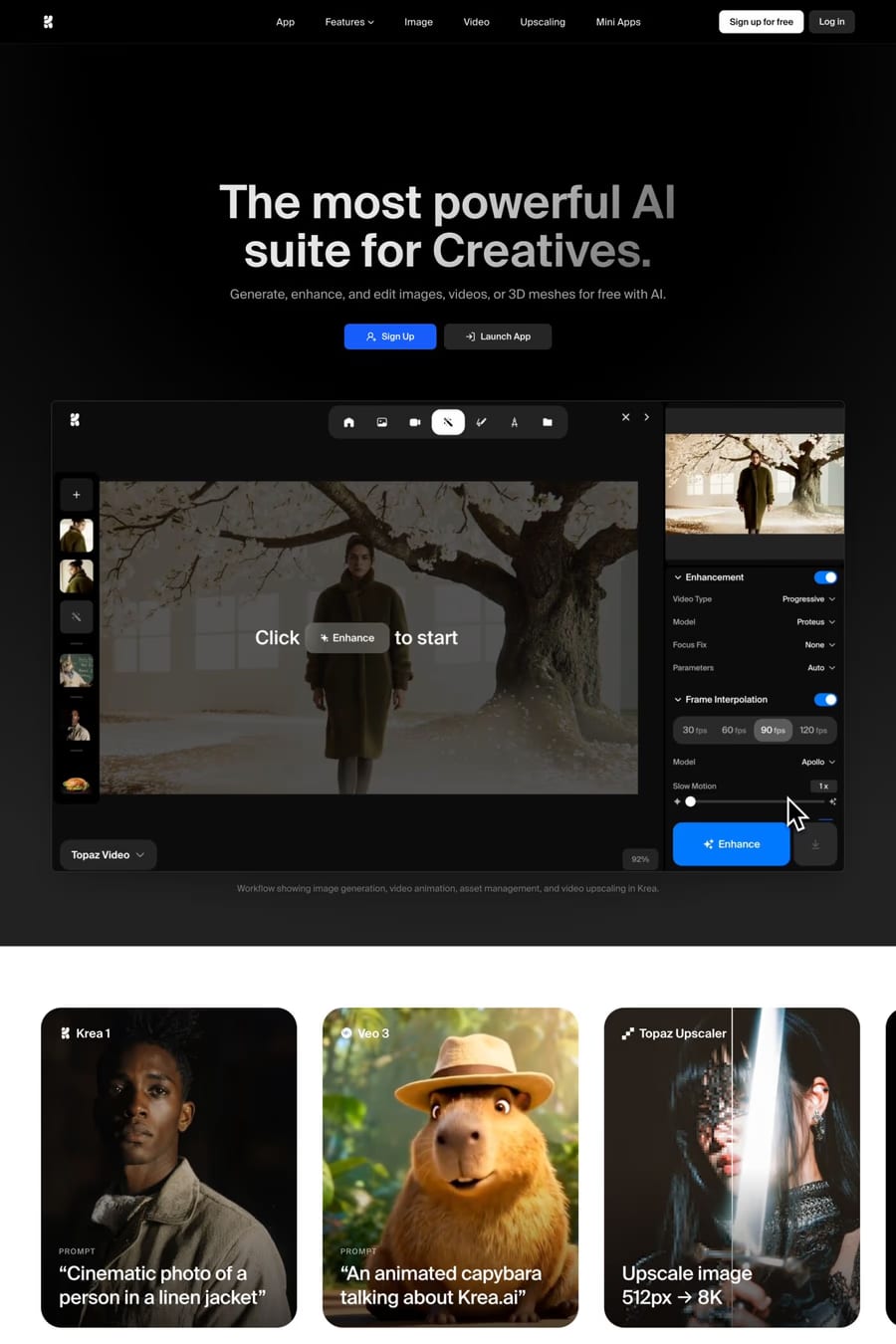Select the 30 fps option
The image size is (896, 1344).
click(695, 730)
